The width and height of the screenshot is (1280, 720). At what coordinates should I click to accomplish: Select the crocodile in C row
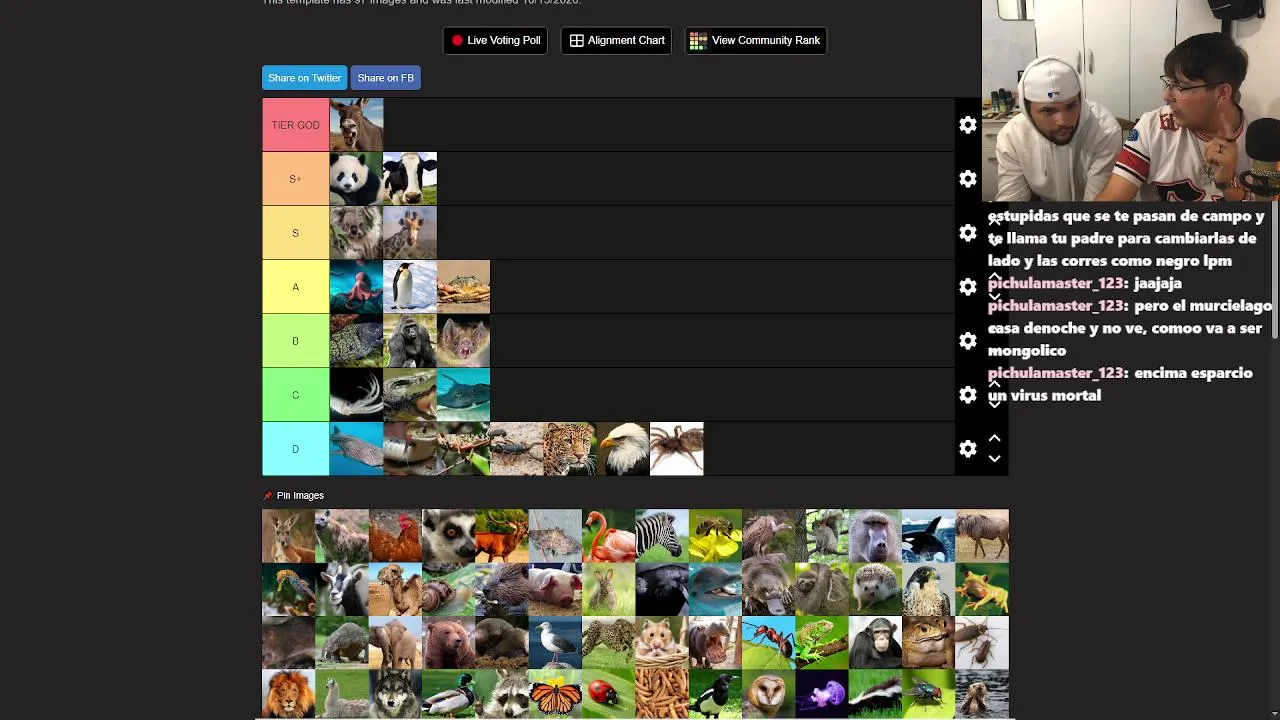[410, 395]
